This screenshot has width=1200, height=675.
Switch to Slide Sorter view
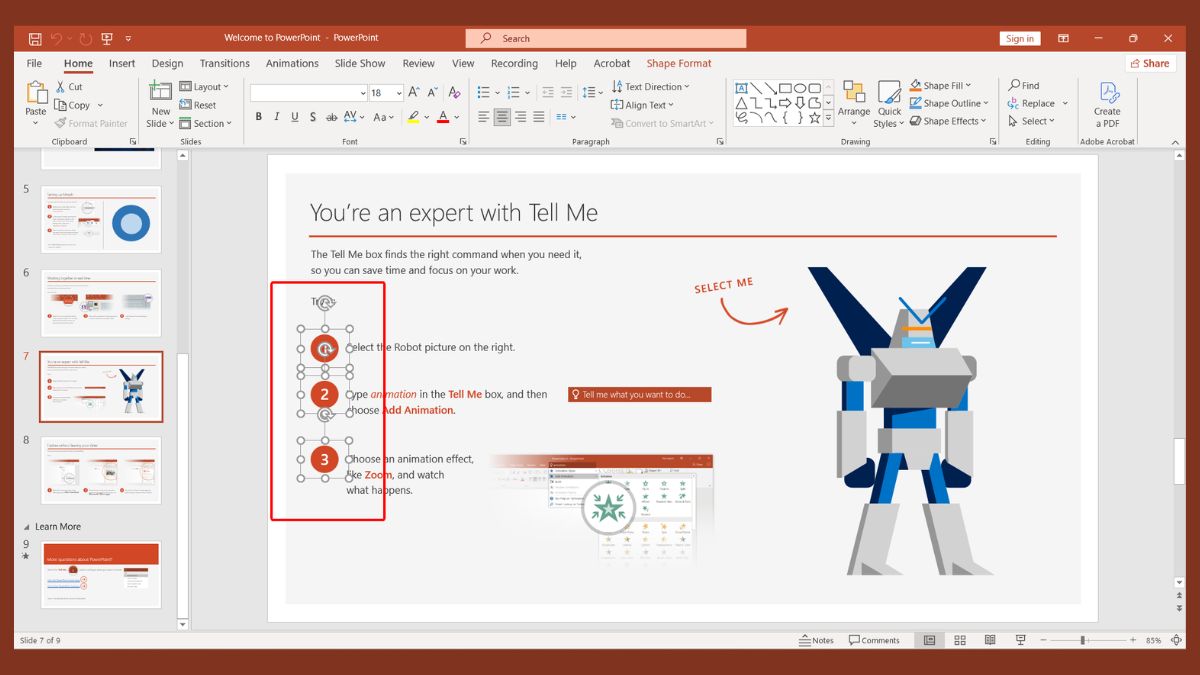pyautogui.click(x=959, y=639)
